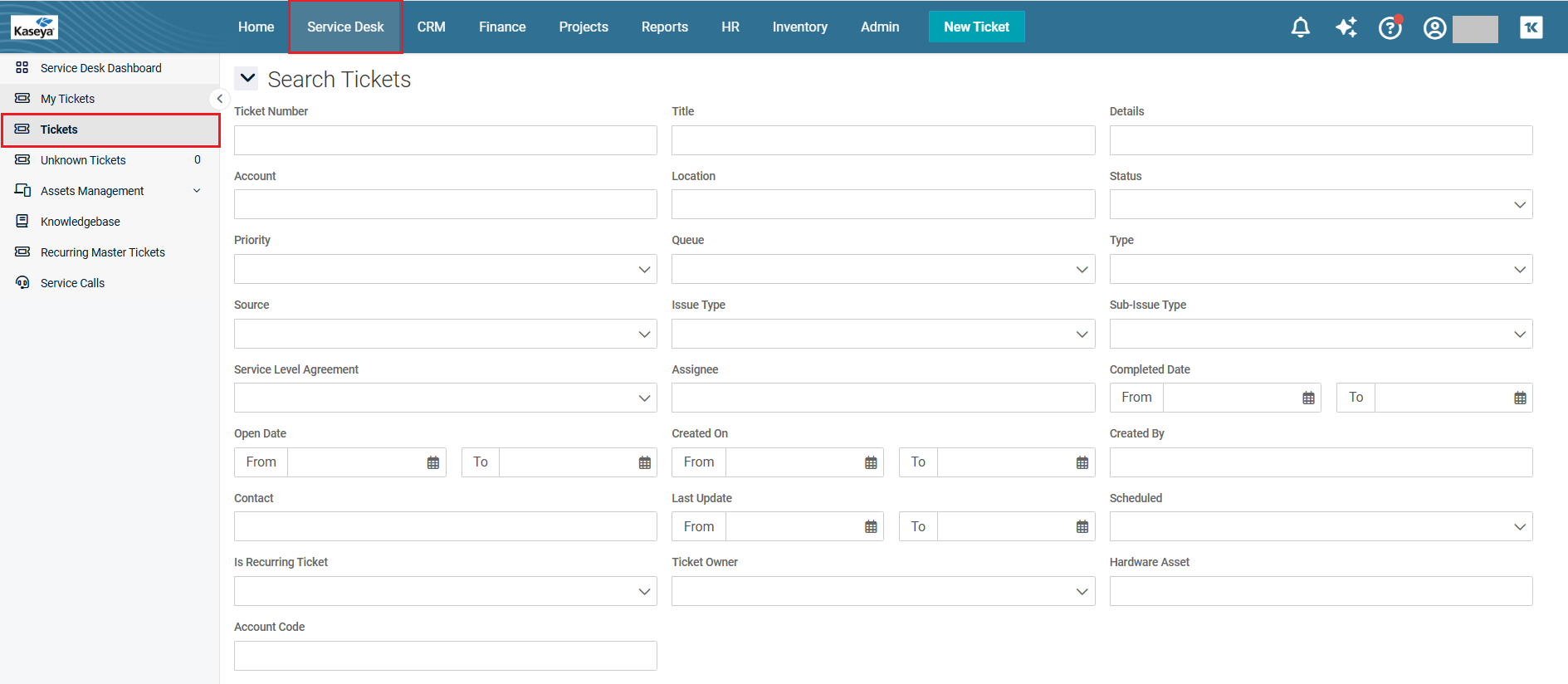Image resolution: width=1568 pixels, height=684 pixels.
Task: Open the user profile icon
Action: (x=1434, y=28)
